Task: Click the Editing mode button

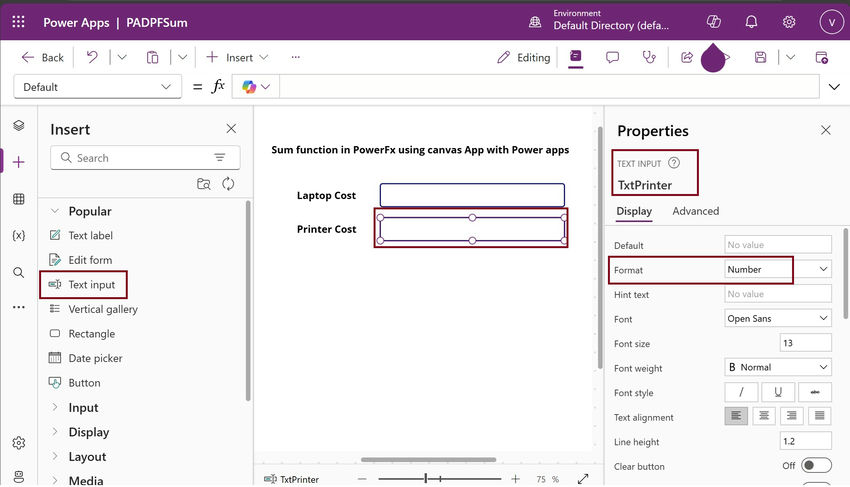Action: coord(524,57)
